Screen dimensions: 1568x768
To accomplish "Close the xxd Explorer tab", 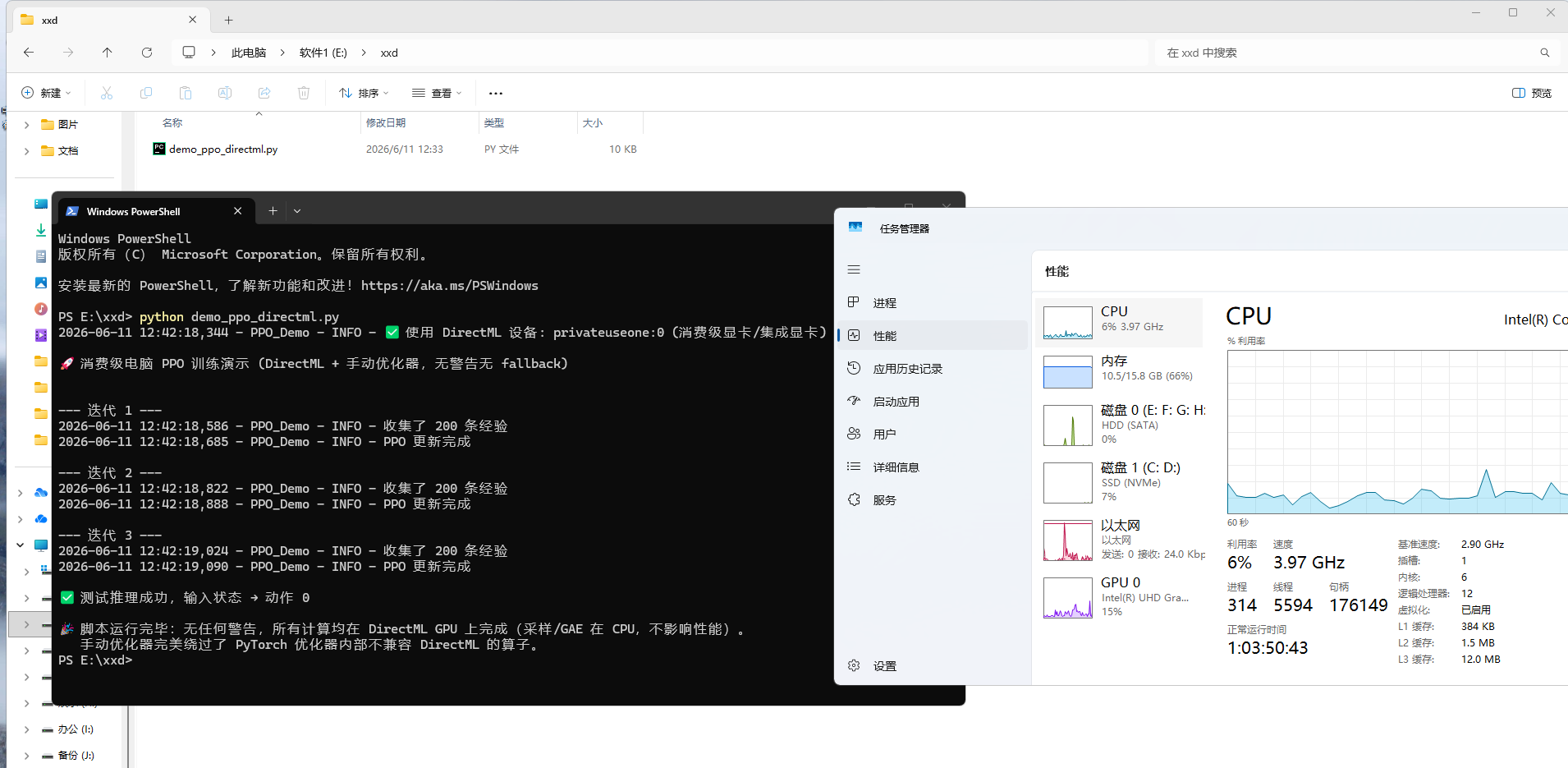I will (193, 20).
